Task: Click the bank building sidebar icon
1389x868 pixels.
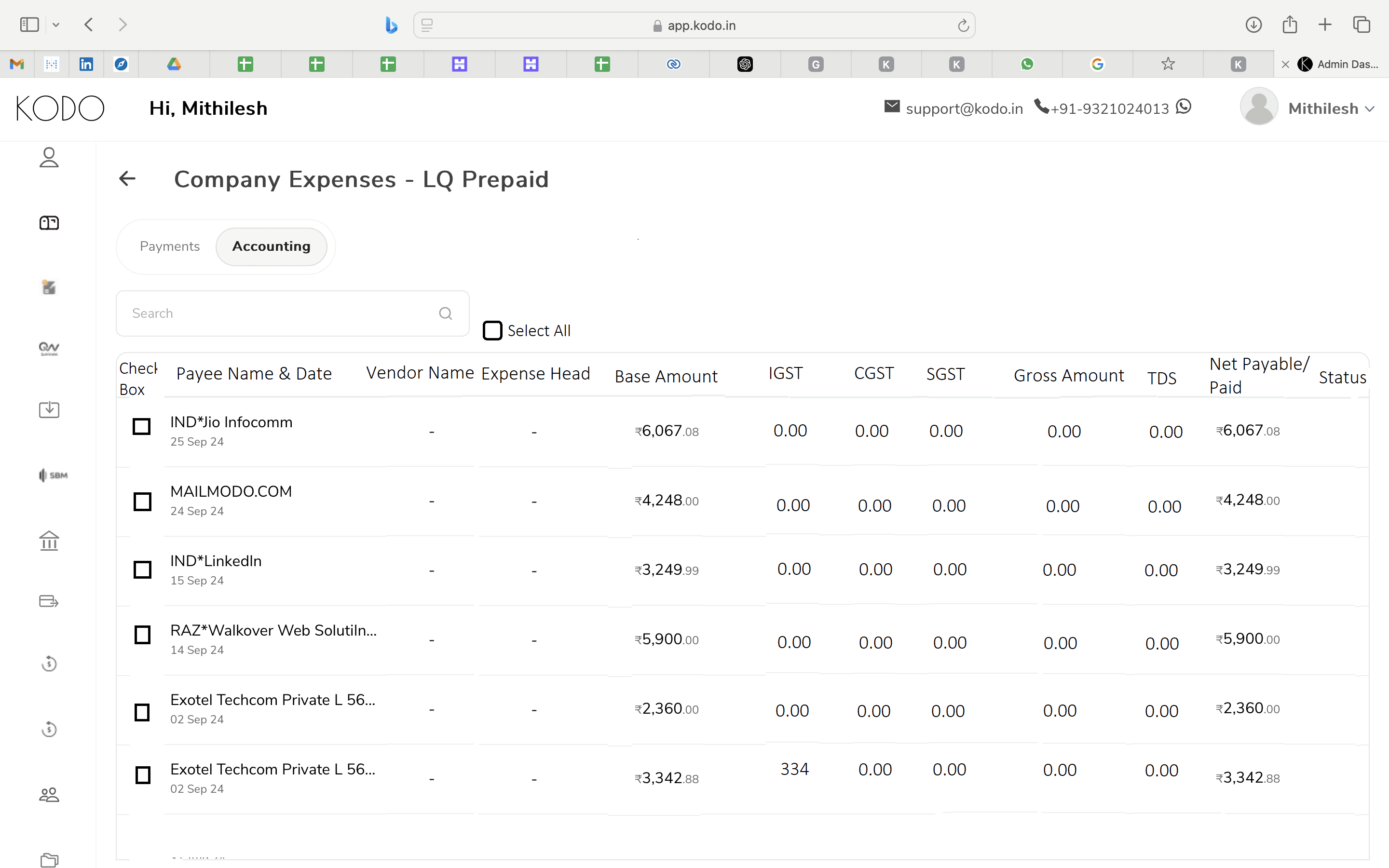Action: (x=49, y=540)
